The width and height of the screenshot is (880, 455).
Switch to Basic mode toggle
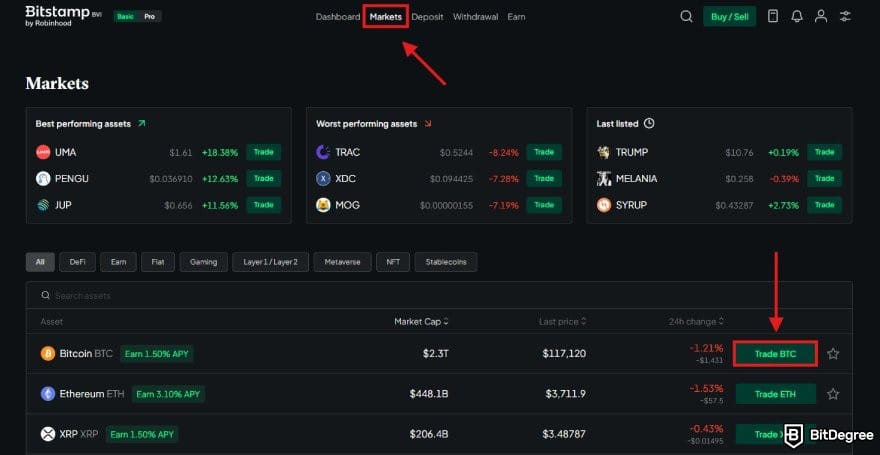coord(125,16)
